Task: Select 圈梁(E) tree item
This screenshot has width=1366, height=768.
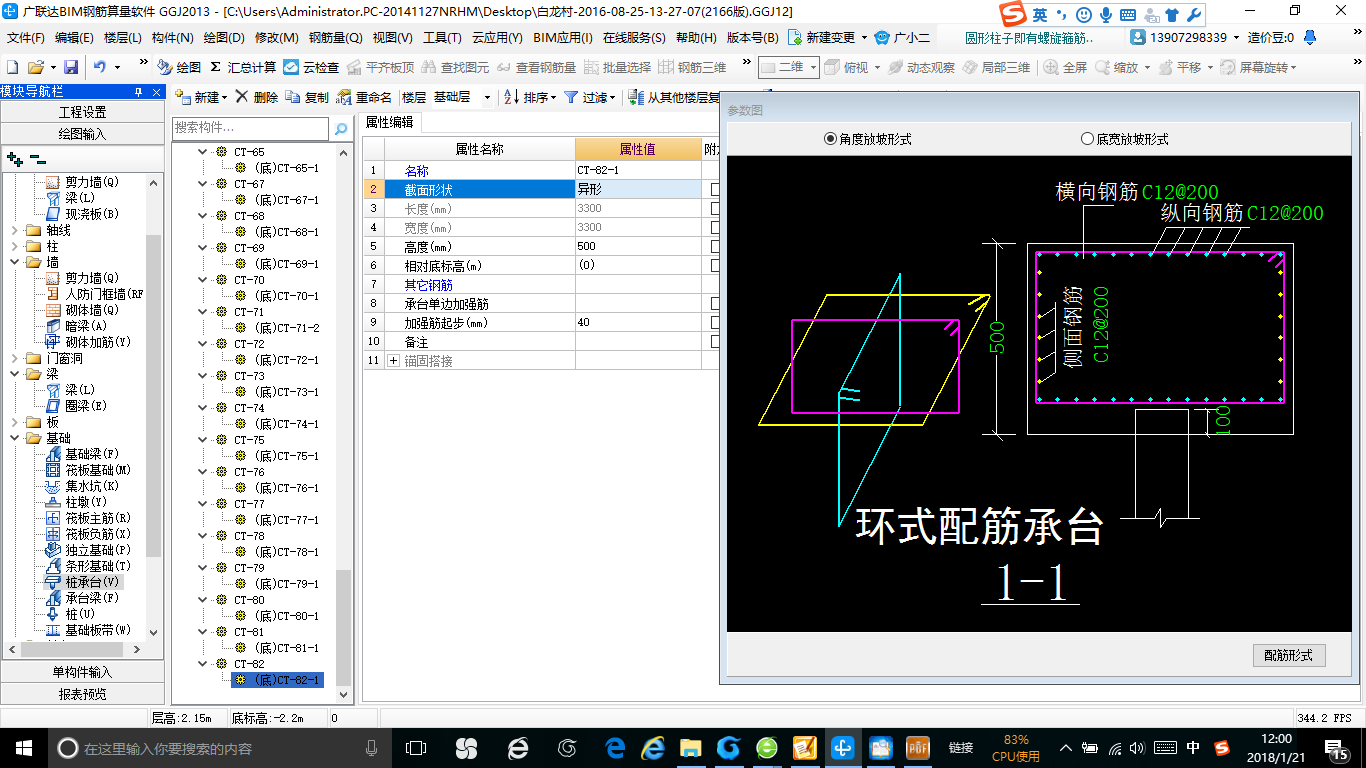Action: point(76,406)
